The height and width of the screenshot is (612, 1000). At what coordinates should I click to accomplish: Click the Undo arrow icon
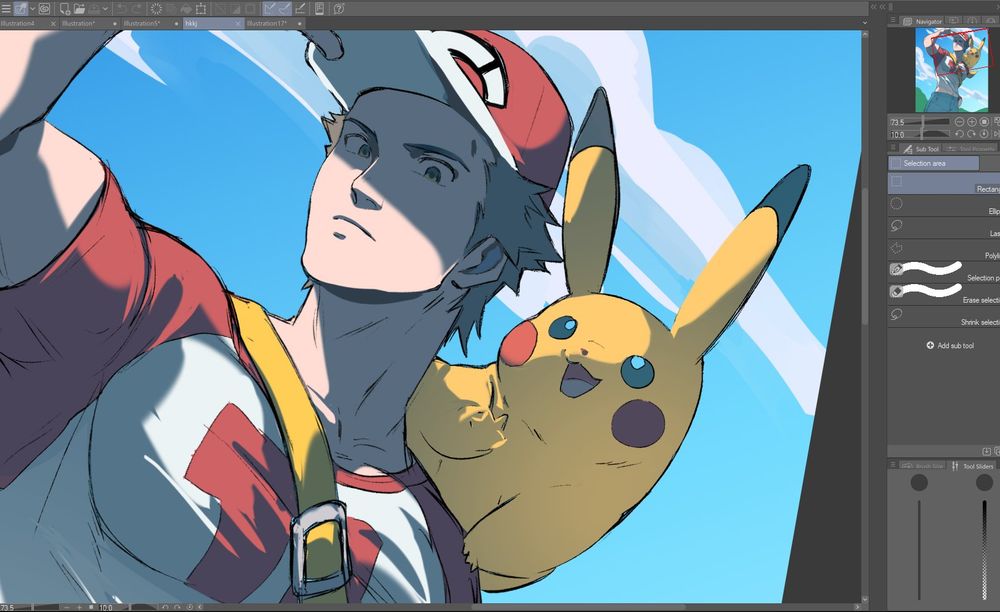point(122,8)
